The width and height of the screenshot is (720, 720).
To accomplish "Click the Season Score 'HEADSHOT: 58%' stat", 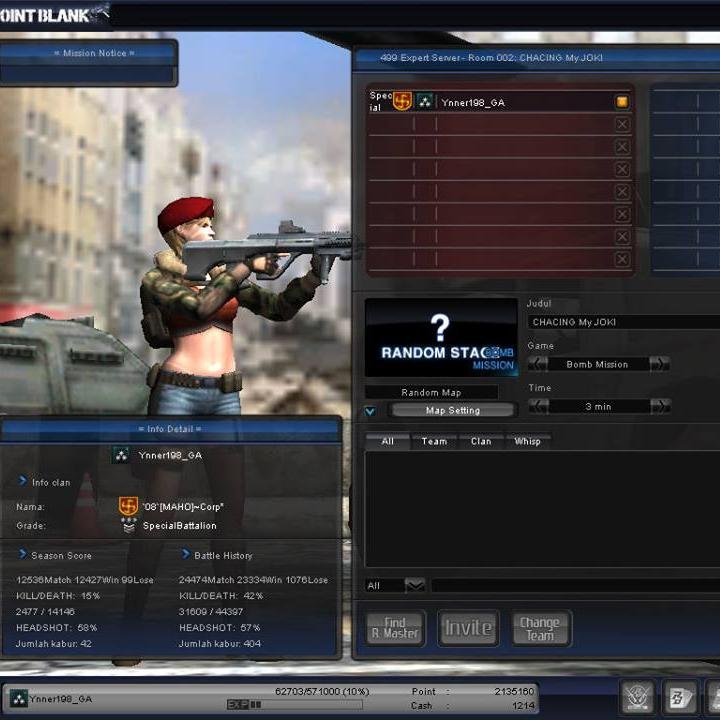I will (x=56, y=627).
